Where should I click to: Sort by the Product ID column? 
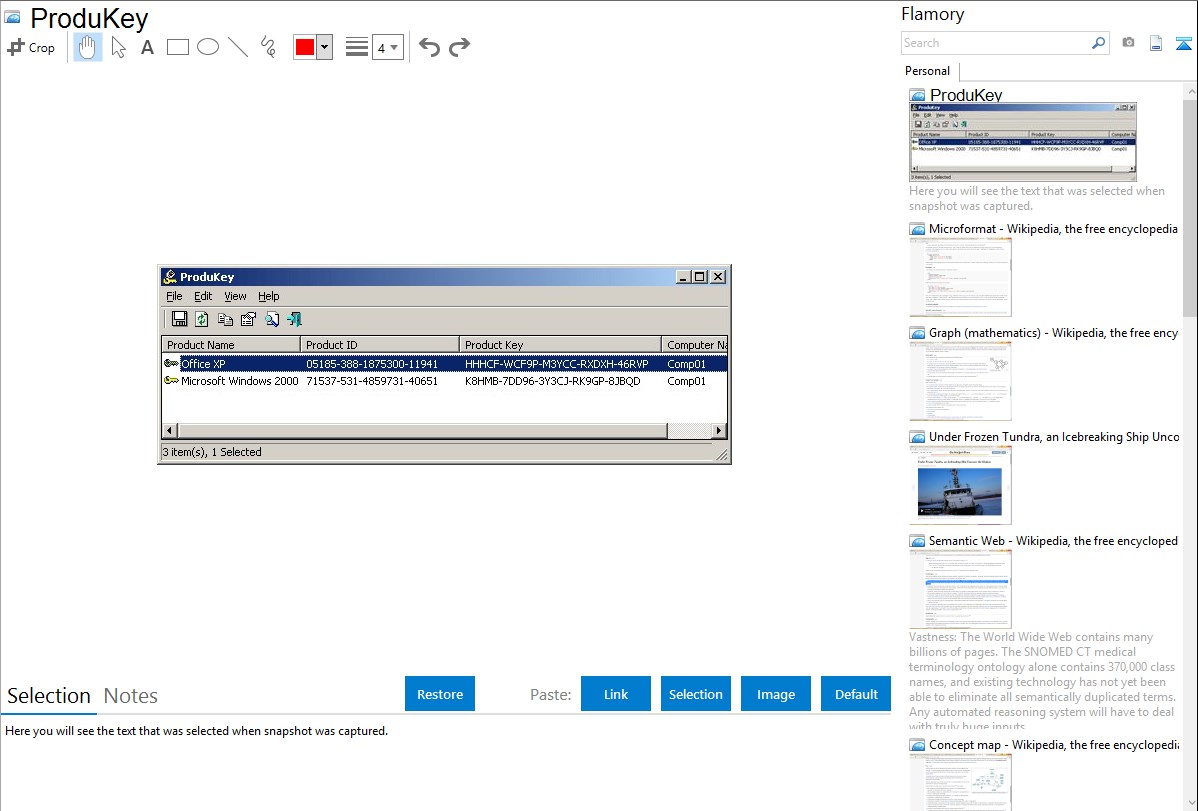click(x=380, y=345)
